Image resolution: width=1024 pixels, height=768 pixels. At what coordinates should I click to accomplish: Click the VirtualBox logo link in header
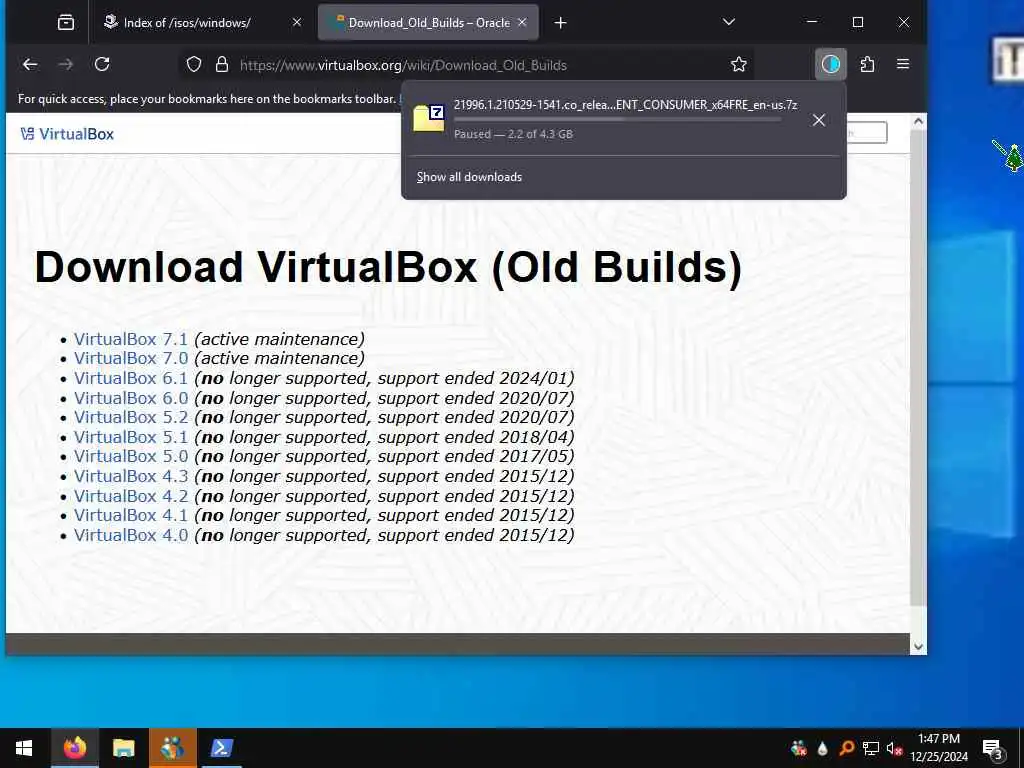click(67, 134)
